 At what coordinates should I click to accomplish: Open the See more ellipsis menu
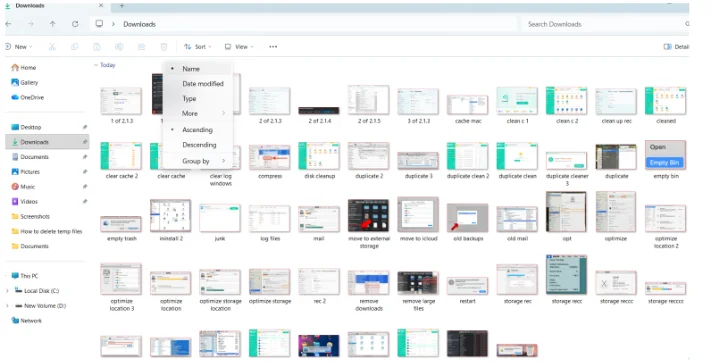[273, 47]
